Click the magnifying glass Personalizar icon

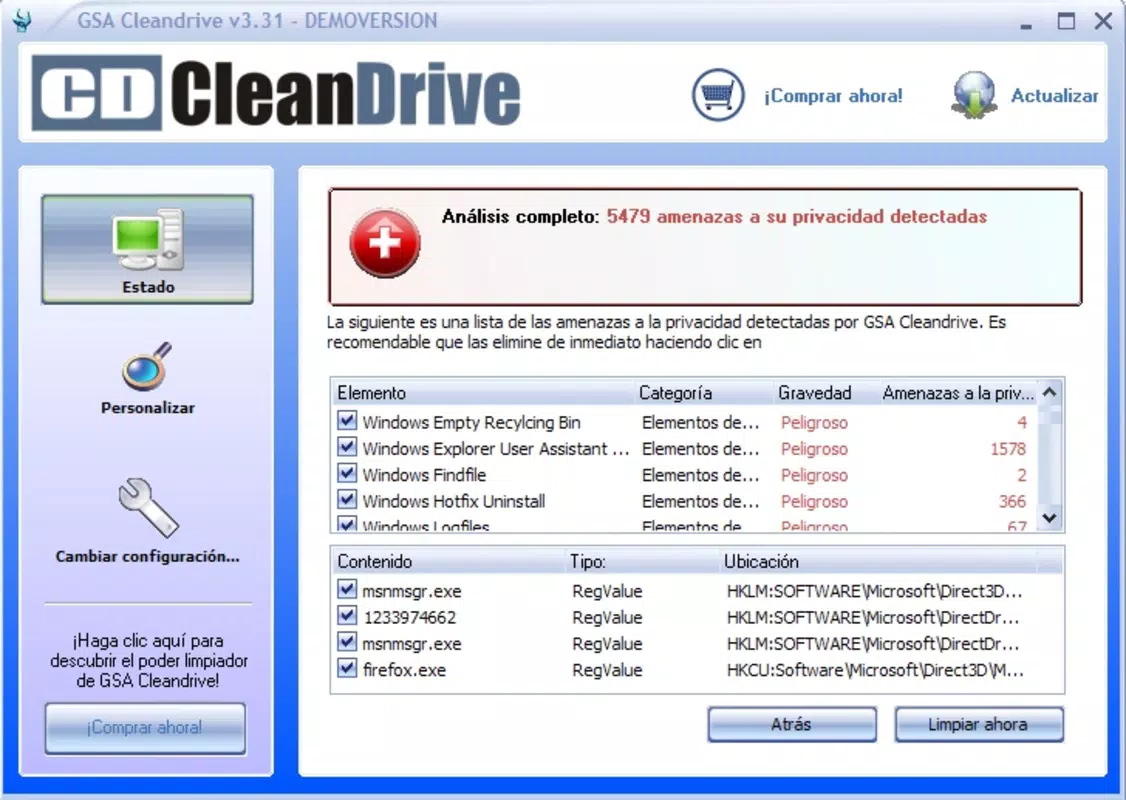tap(147, 366)
